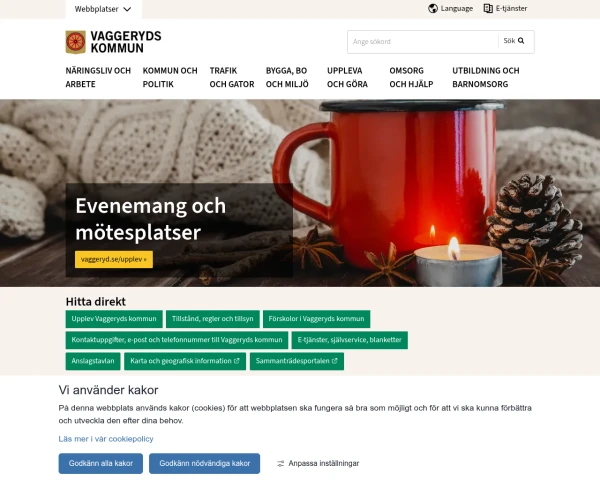Open the Näringsliv och arbete menu
This screenshot has height=480, width=600.
98,77
